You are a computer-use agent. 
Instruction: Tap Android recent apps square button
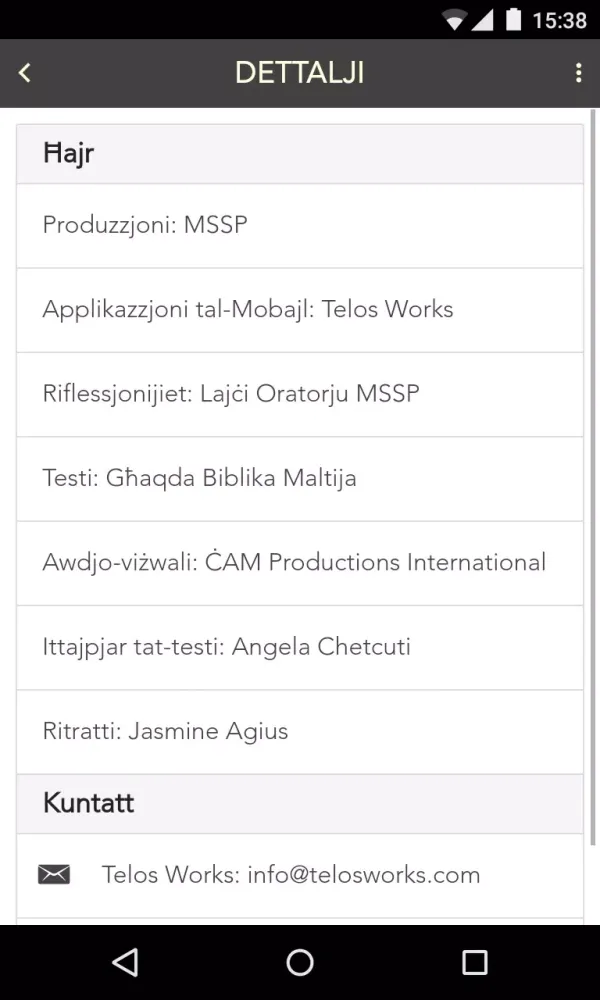click(474, 962)
